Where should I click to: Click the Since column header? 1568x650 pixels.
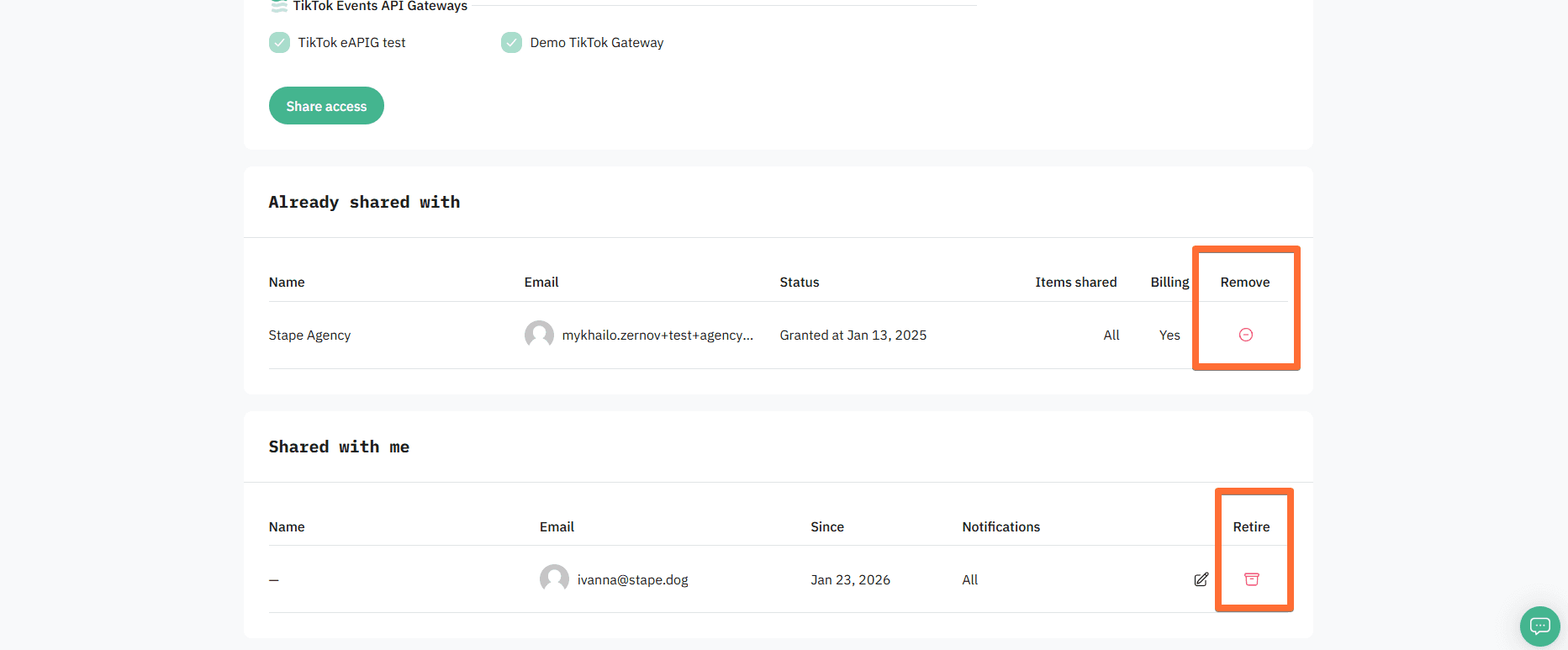(x=826, y=527)
